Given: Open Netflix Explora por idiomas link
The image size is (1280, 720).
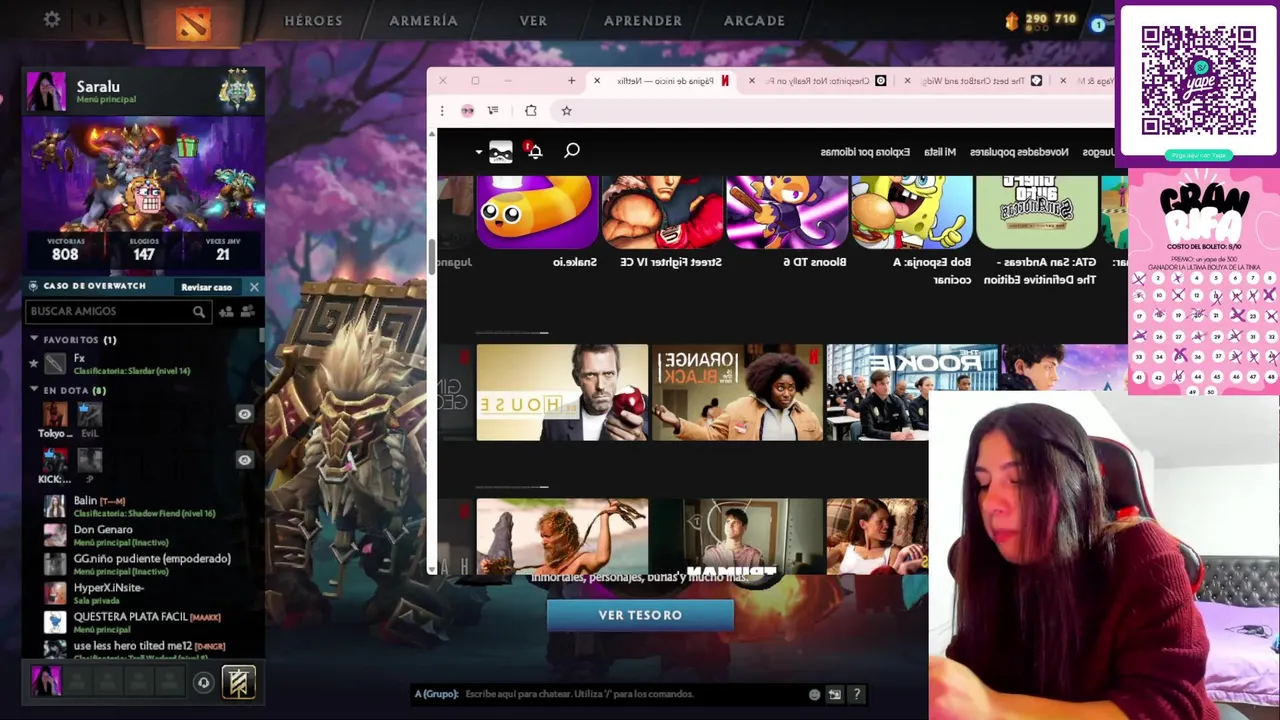Looking at the screenshot, I should click(x=865, y=152).
